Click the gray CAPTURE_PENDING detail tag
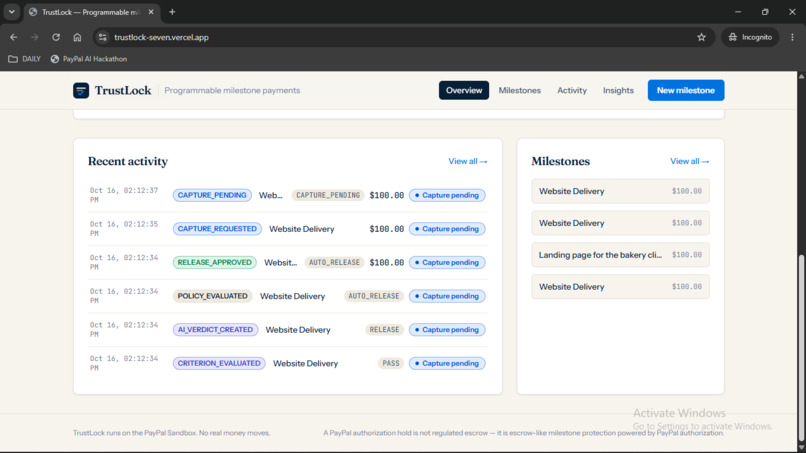 coord(328,195)
